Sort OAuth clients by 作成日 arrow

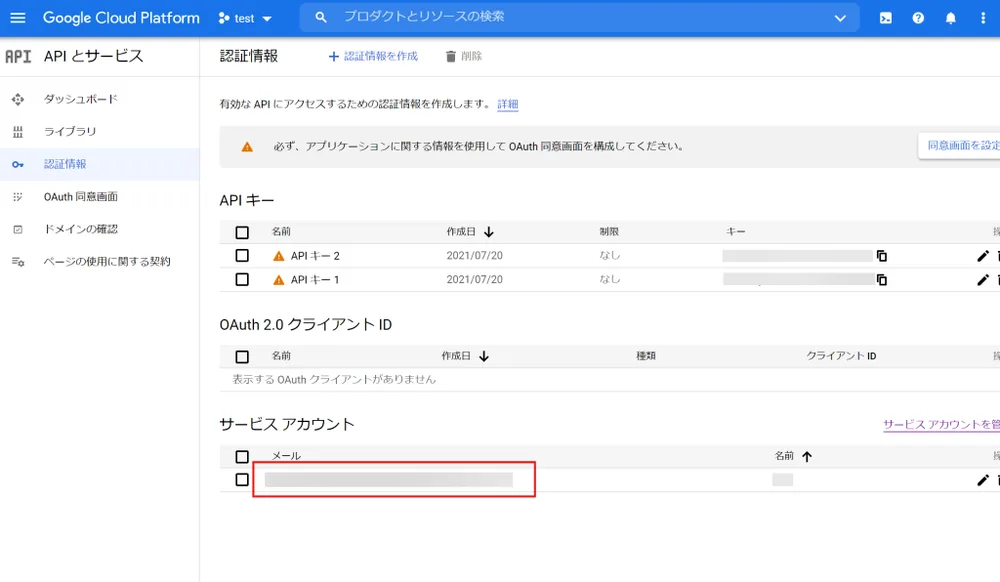(484, 356)
